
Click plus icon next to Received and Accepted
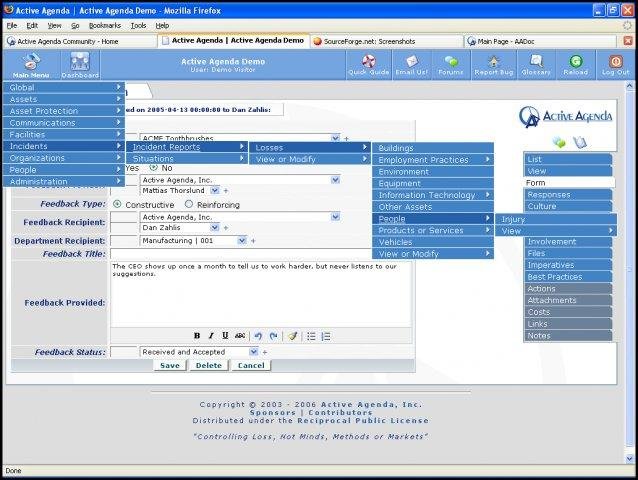click(x=264, y=352)
